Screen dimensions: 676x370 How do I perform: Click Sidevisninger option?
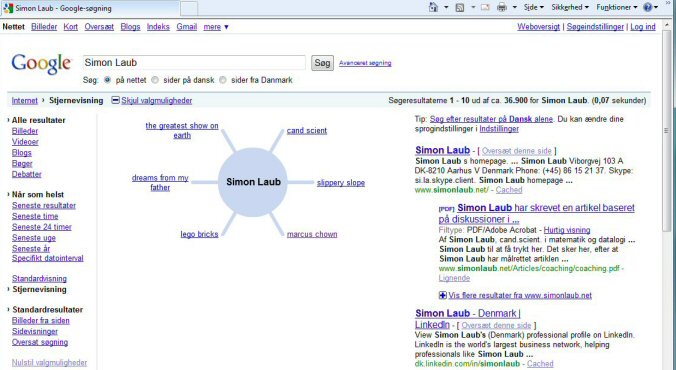tap(35, 331)
